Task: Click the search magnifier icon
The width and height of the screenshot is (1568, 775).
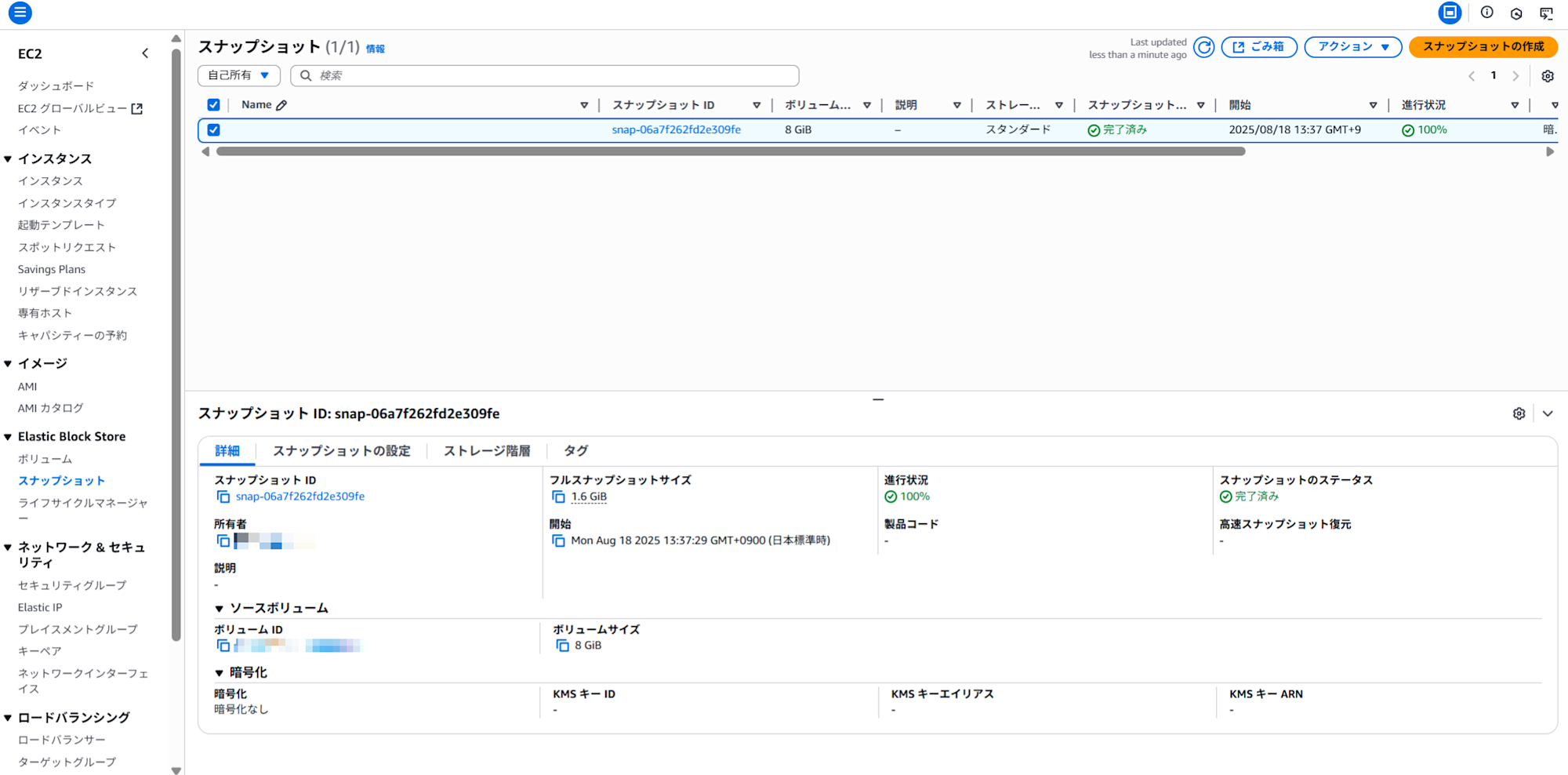Action: tap(306, 75)
